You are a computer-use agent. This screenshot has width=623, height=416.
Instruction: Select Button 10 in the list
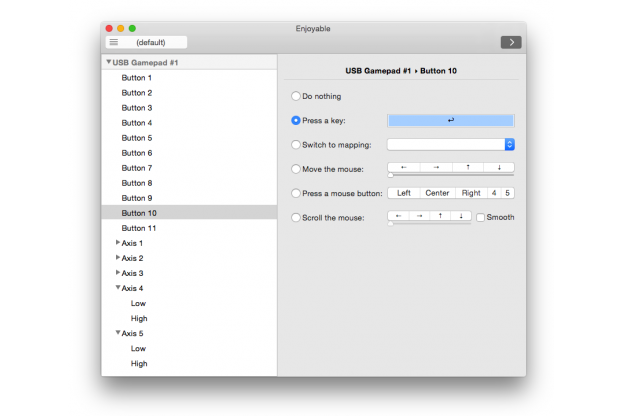(189, 213)
